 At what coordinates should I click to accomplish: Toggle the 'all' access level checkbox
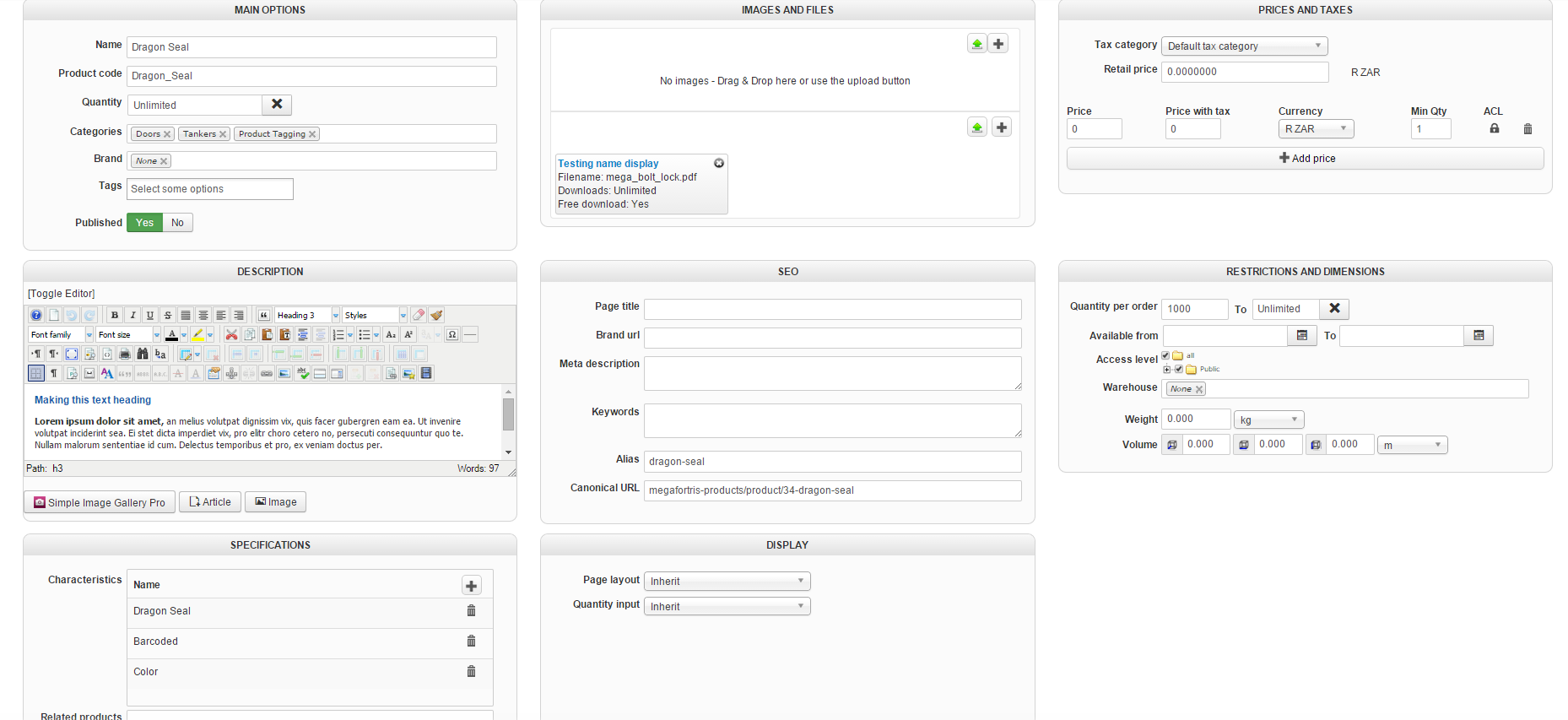(1165, 355)
